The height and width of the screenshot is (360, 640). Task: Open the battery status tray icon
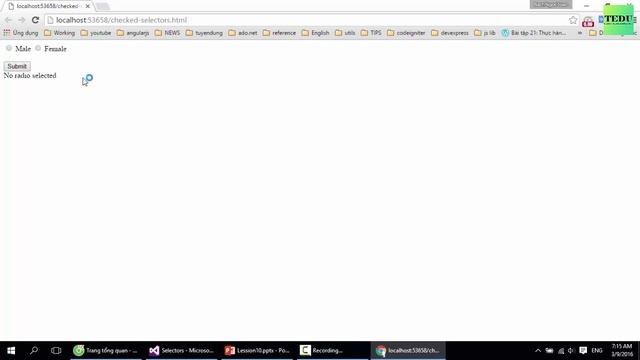click(x=549, y=351)
